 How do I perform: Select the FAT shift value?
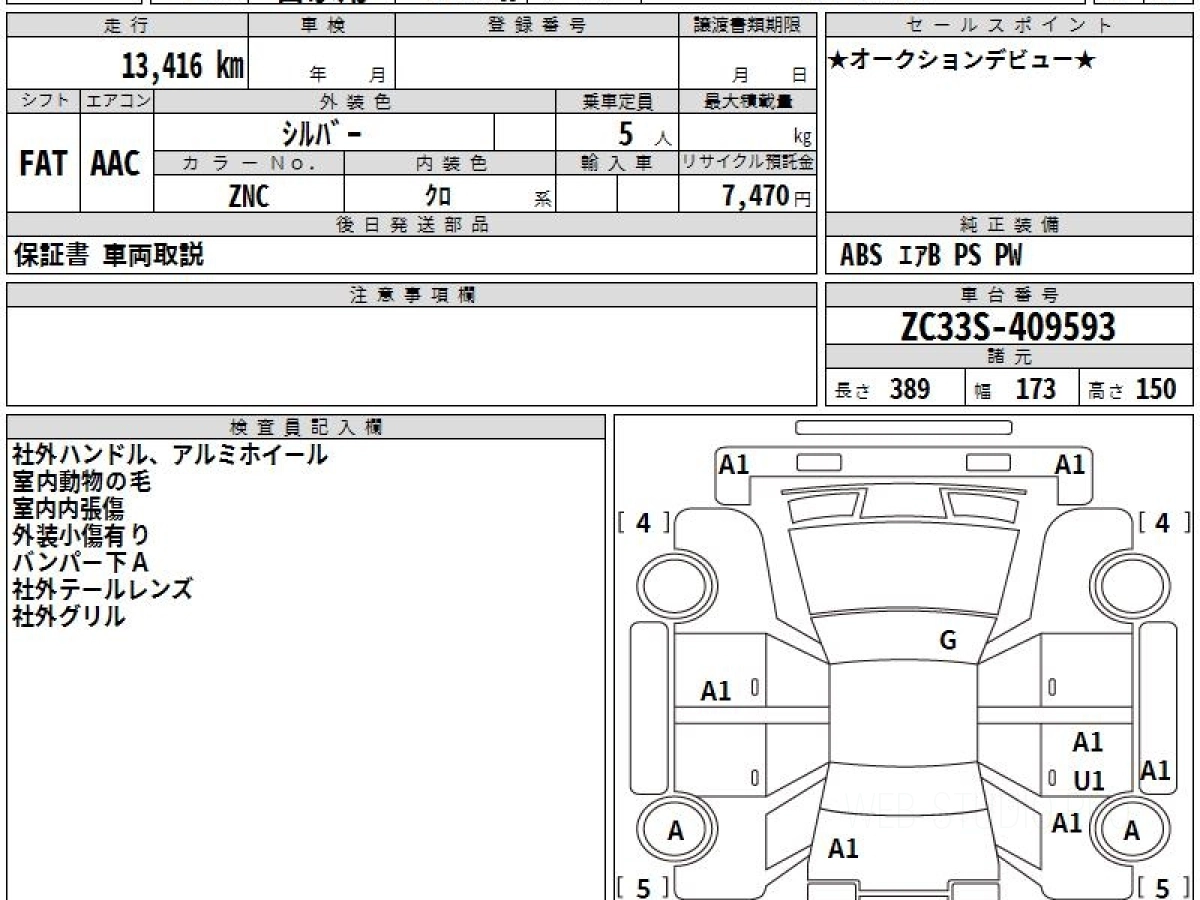pyautogui.click(x=43, y=163)
